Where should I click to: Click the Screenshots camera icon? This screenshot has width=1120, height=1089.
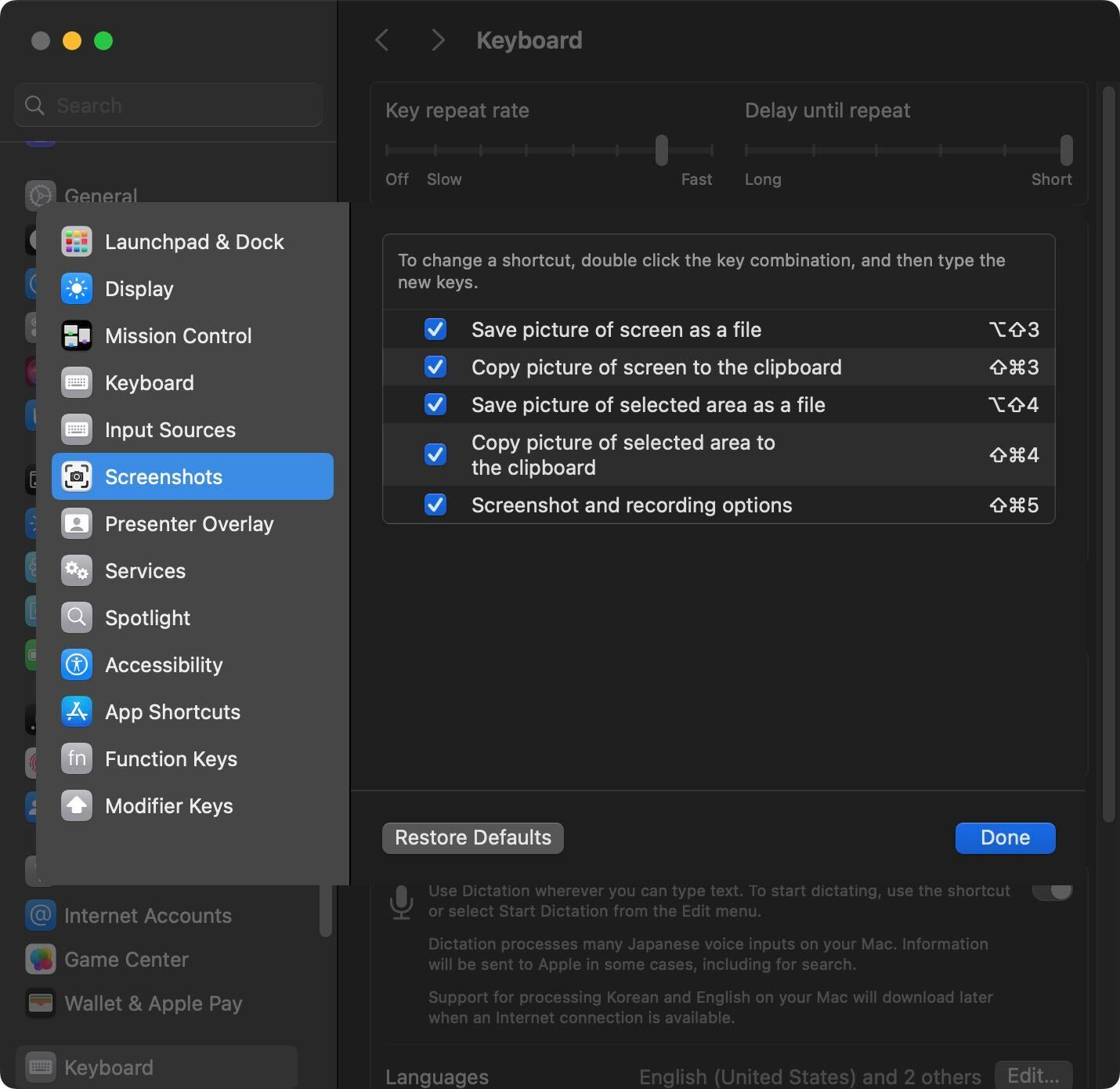point(77,476)
